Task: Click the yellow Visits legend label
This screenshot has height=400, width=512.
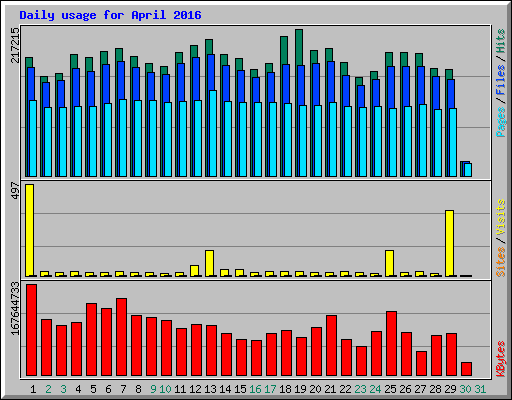Action: [500, 217]
